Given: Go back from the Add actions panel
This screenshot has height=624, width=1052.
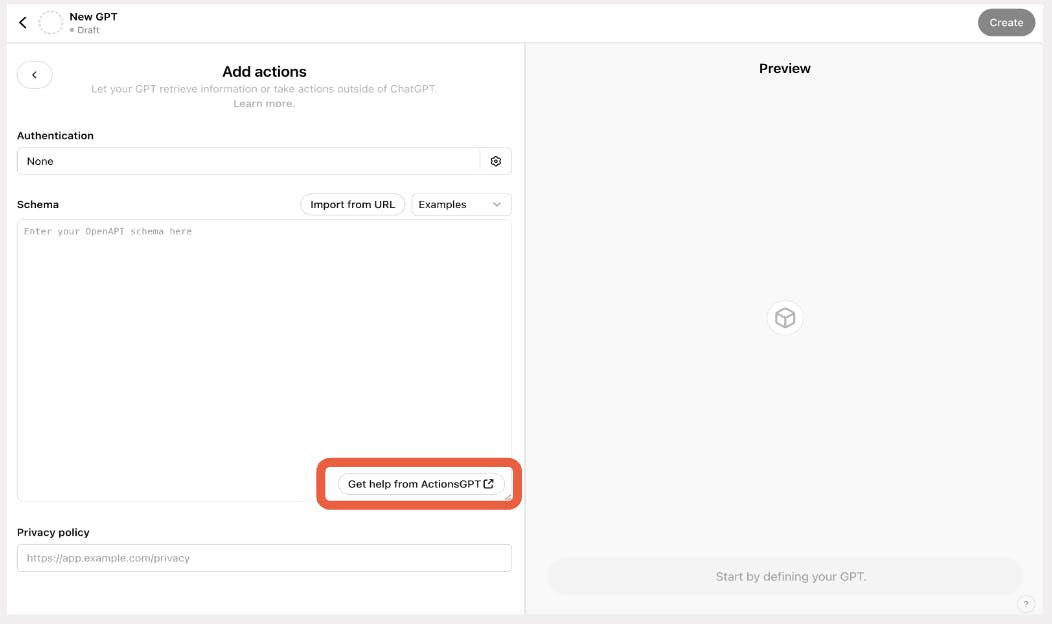Looking at the screenshot, I should 35,75.
